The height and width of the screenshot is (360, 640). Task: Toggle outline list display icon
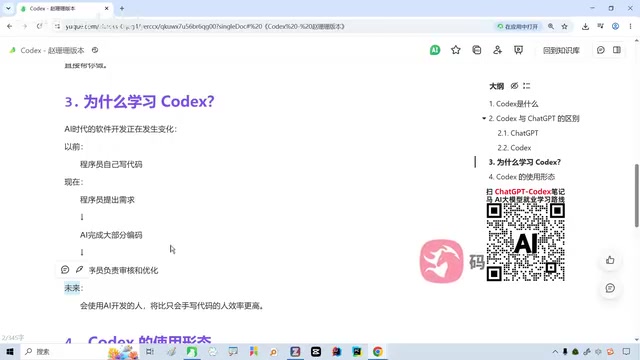[527, 86]
